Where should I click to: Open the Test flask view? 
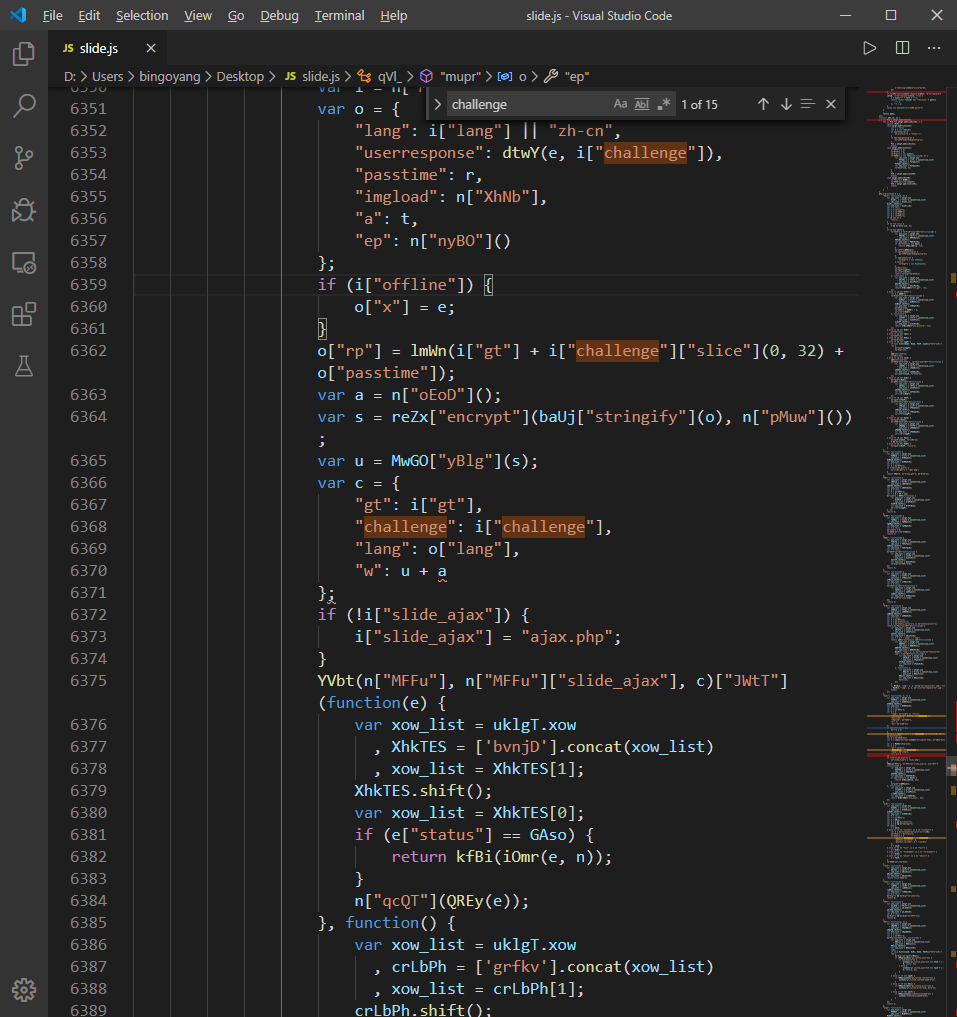coord(24,366)
